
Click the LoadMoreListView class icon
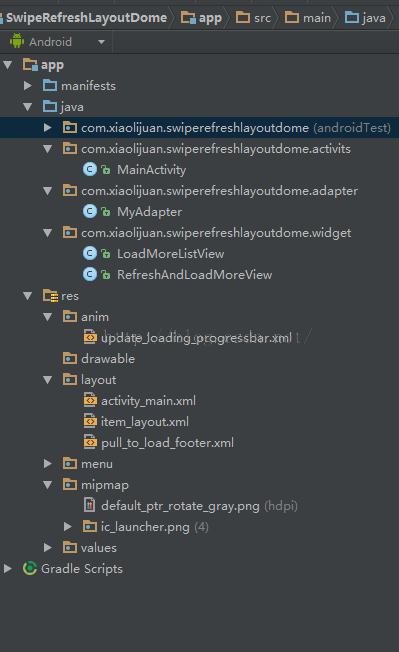click(x=90, y=254)
